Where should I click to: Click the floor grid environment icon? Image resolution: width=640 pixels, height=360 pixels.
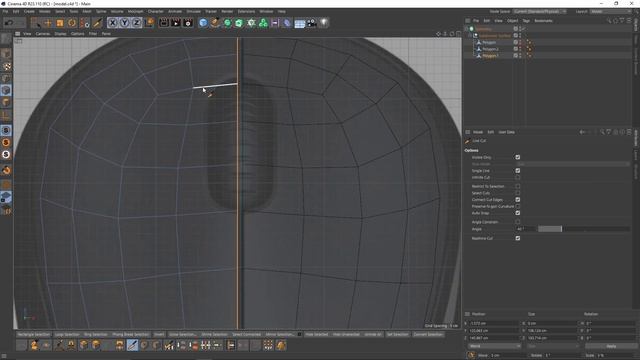(300, 23)
